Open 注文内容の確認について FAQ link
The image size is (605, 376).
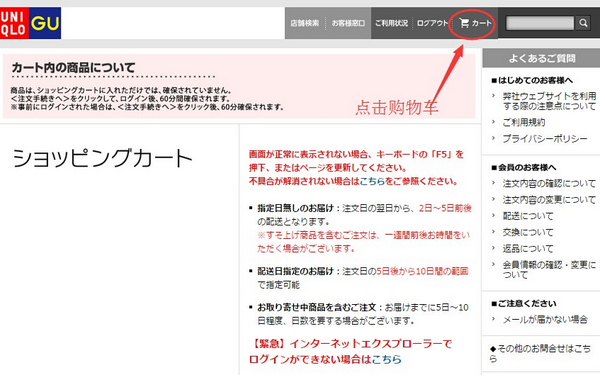pos(549,183)
